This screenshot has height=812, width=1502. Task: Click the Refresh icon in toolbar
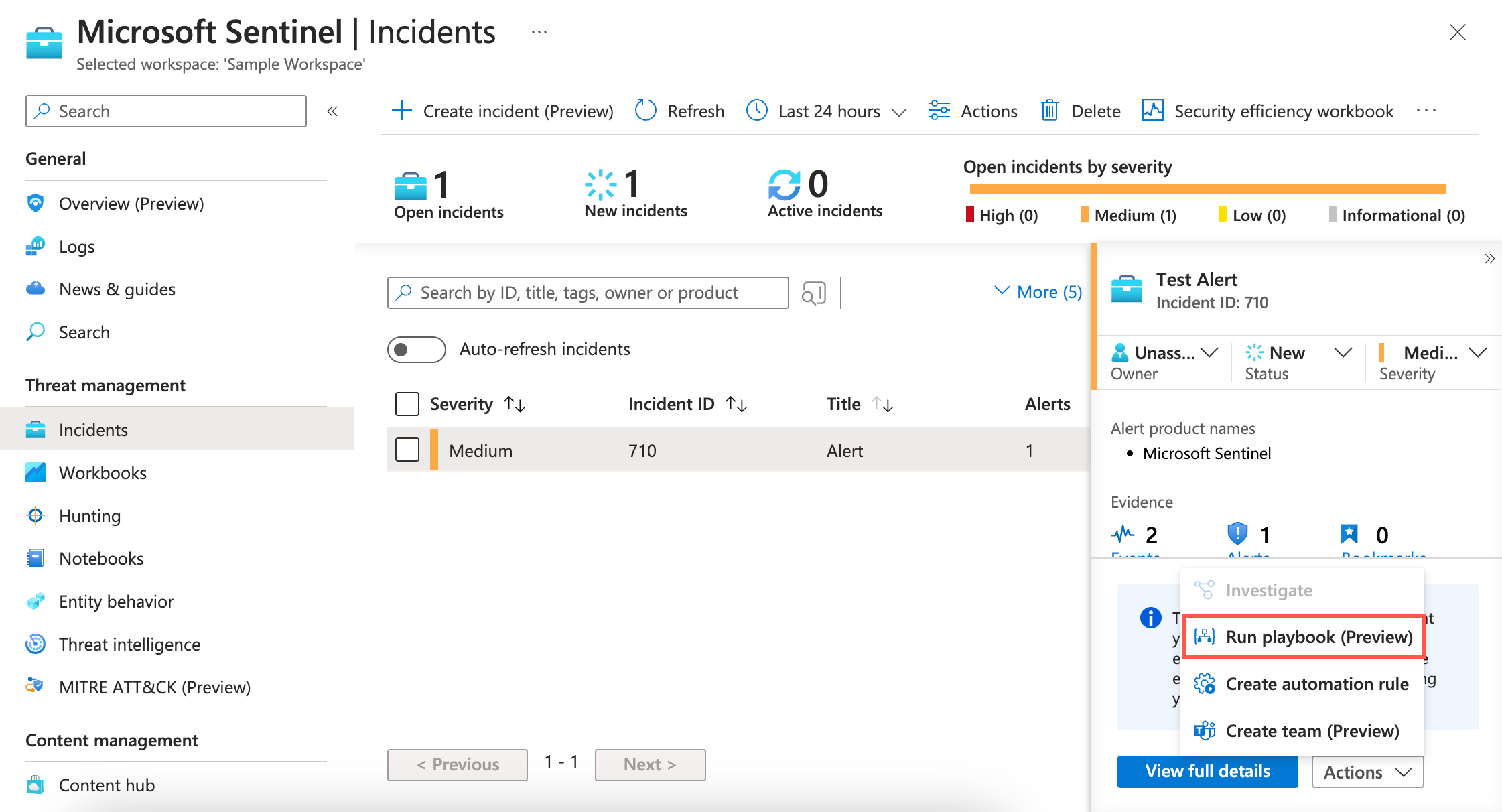646,111
